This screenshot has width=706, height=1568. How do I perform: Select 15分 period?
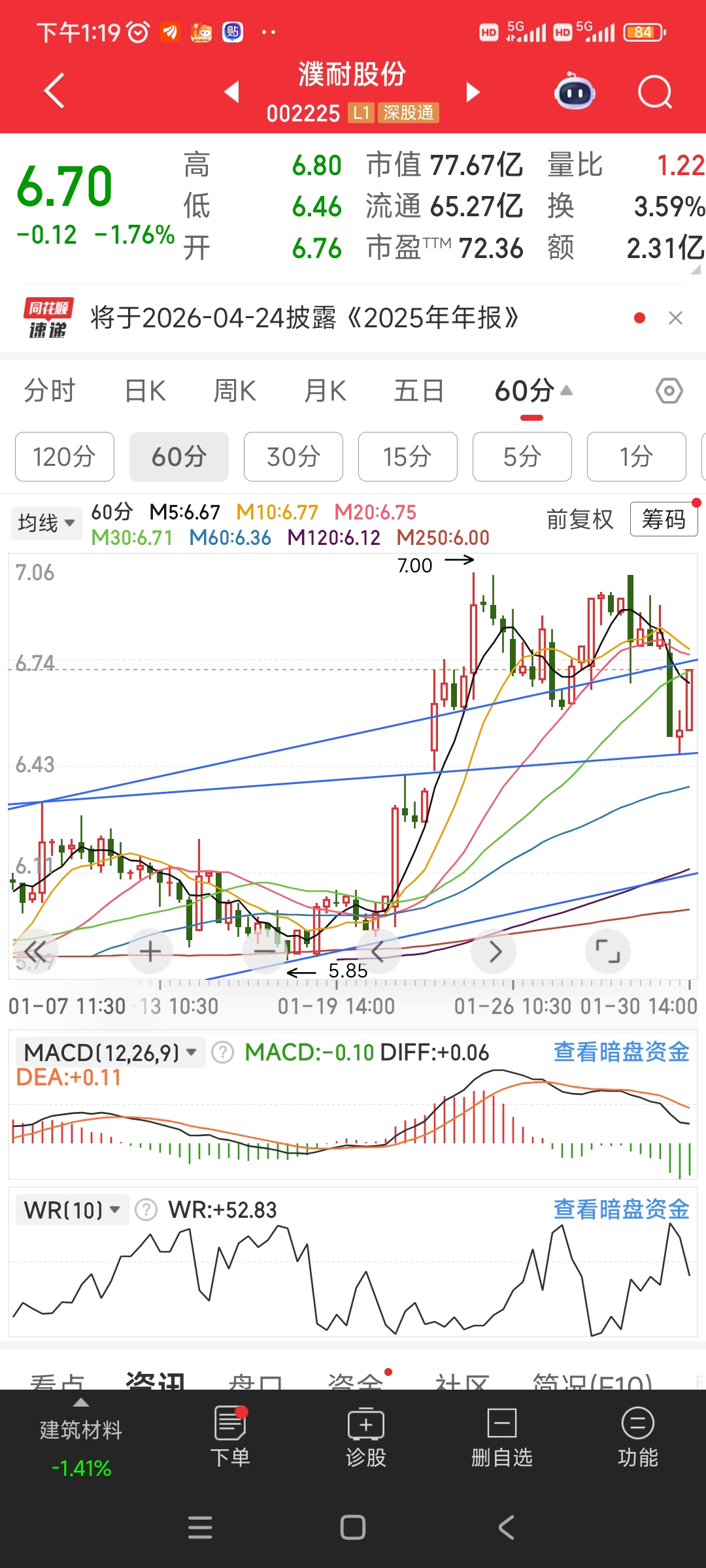(x=408, y=457)
